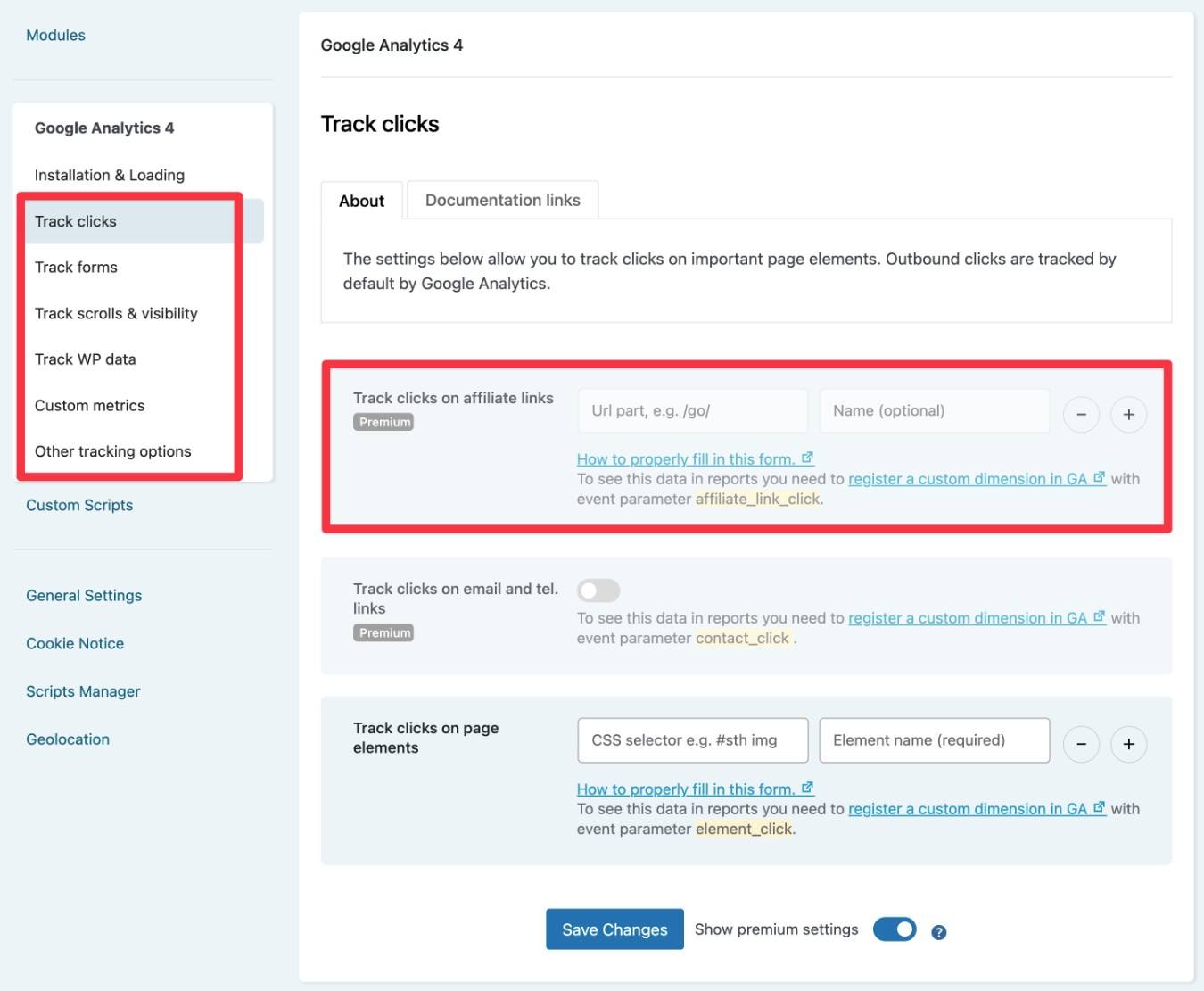This screenshot has width=1204, height=991.
Task: Add an affiliate links row with plus button
Action: (1128, 414)
